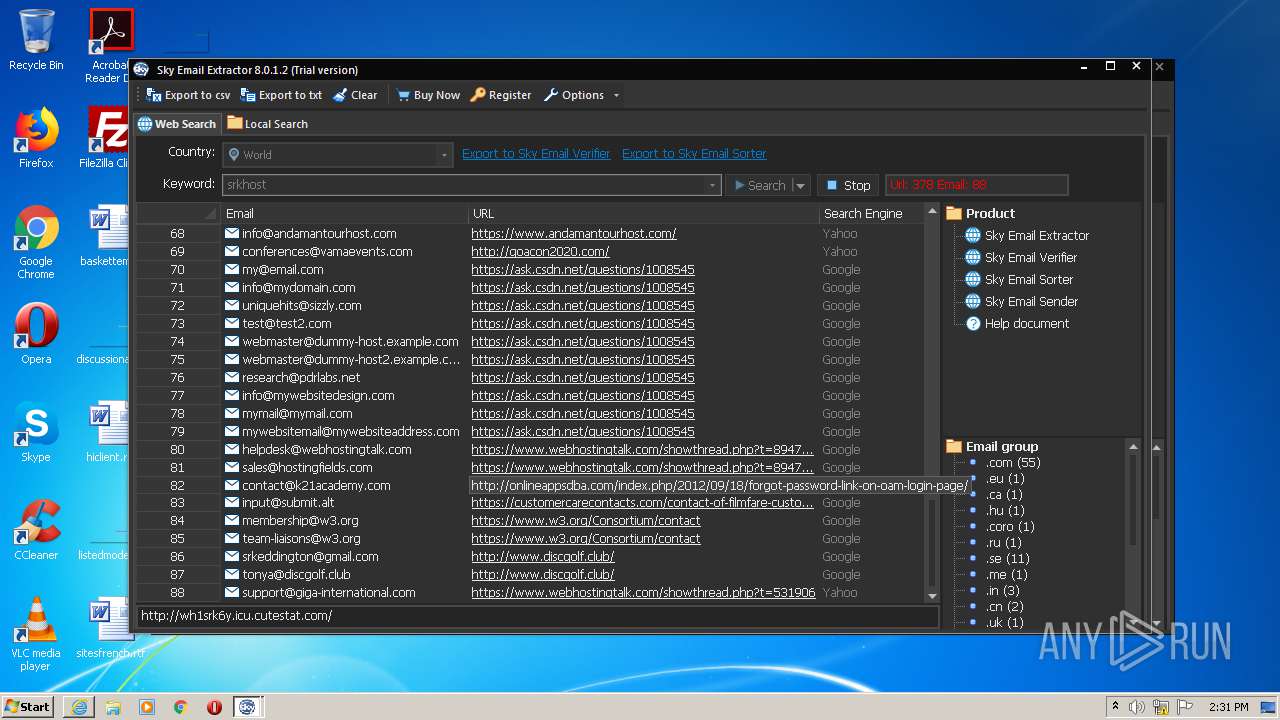Click the status bar showing wh1srk6y.icu.cutestat.com
1280x720 pixels.
coord(538,616)
